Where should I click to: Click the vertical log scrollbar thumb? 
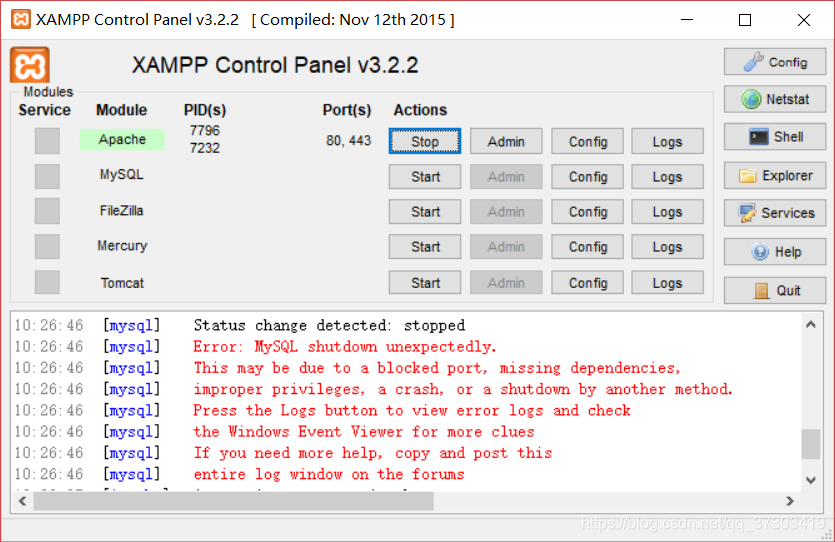(811, 444)
